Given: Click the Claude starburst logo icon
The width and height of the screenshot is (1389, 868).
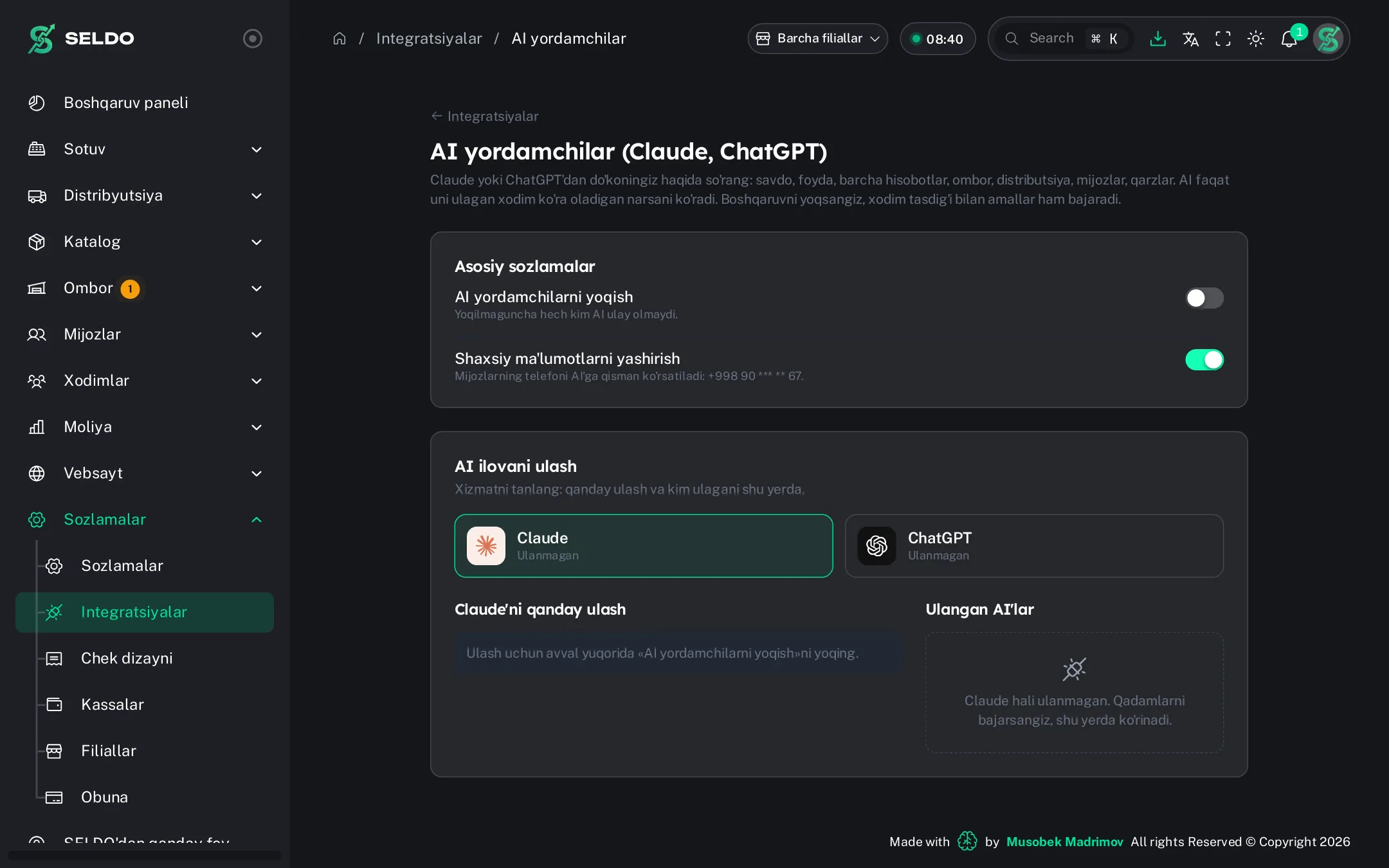Looking at the screenshot, I should point(486,546).
